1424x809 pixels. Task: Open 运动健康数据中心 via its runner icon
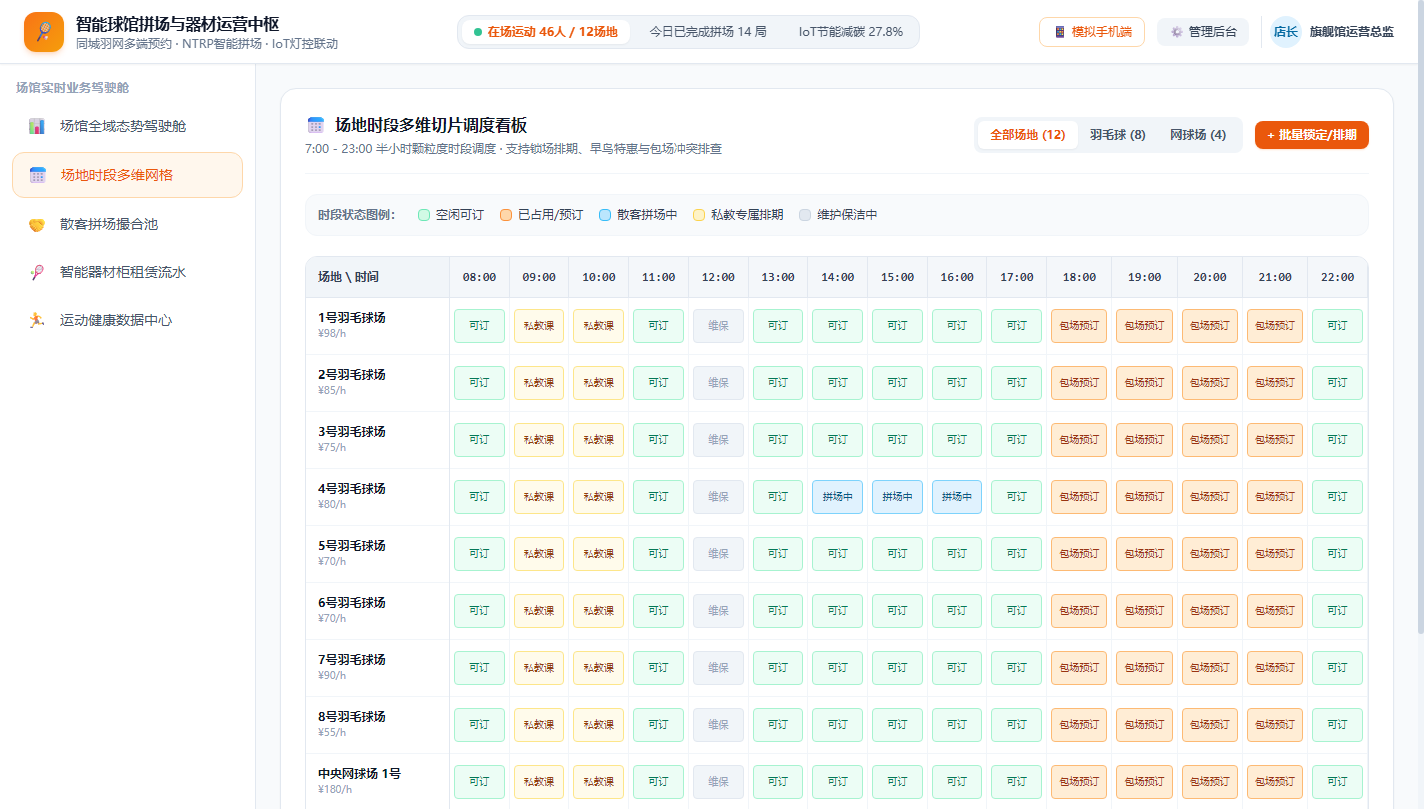tap(37, 320)
